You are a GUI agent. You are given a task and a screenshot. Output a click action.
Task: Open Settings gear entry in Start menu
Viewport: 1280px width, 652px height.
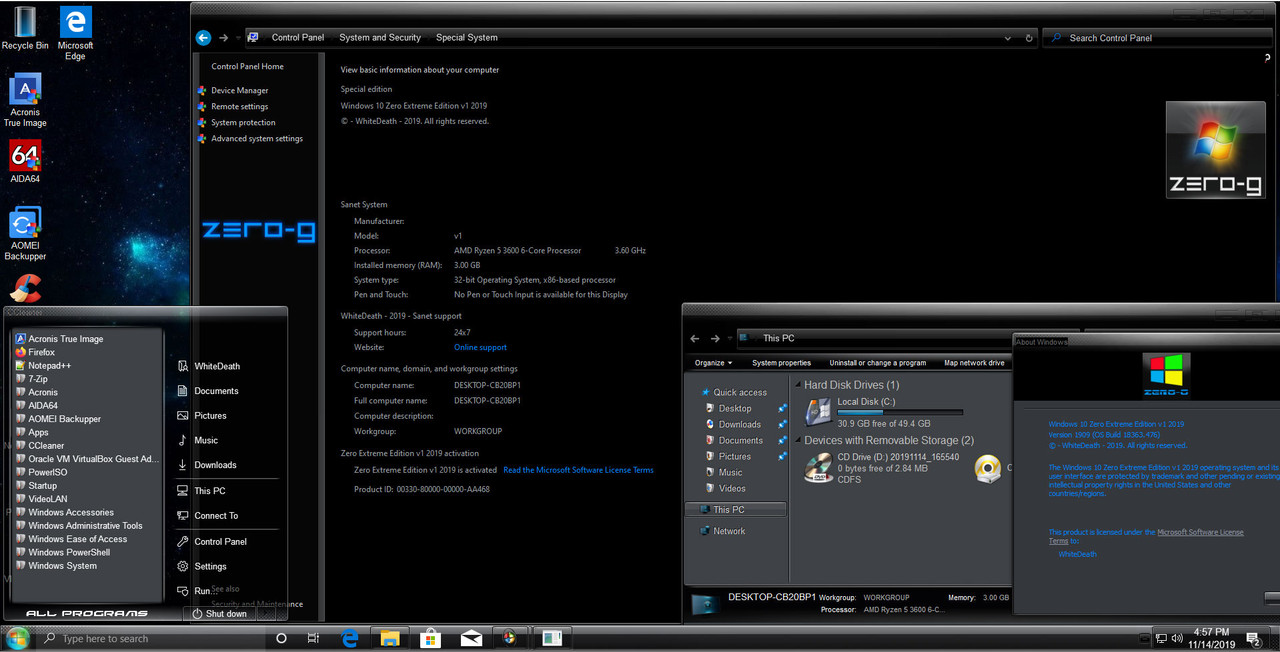pos(210,567)
